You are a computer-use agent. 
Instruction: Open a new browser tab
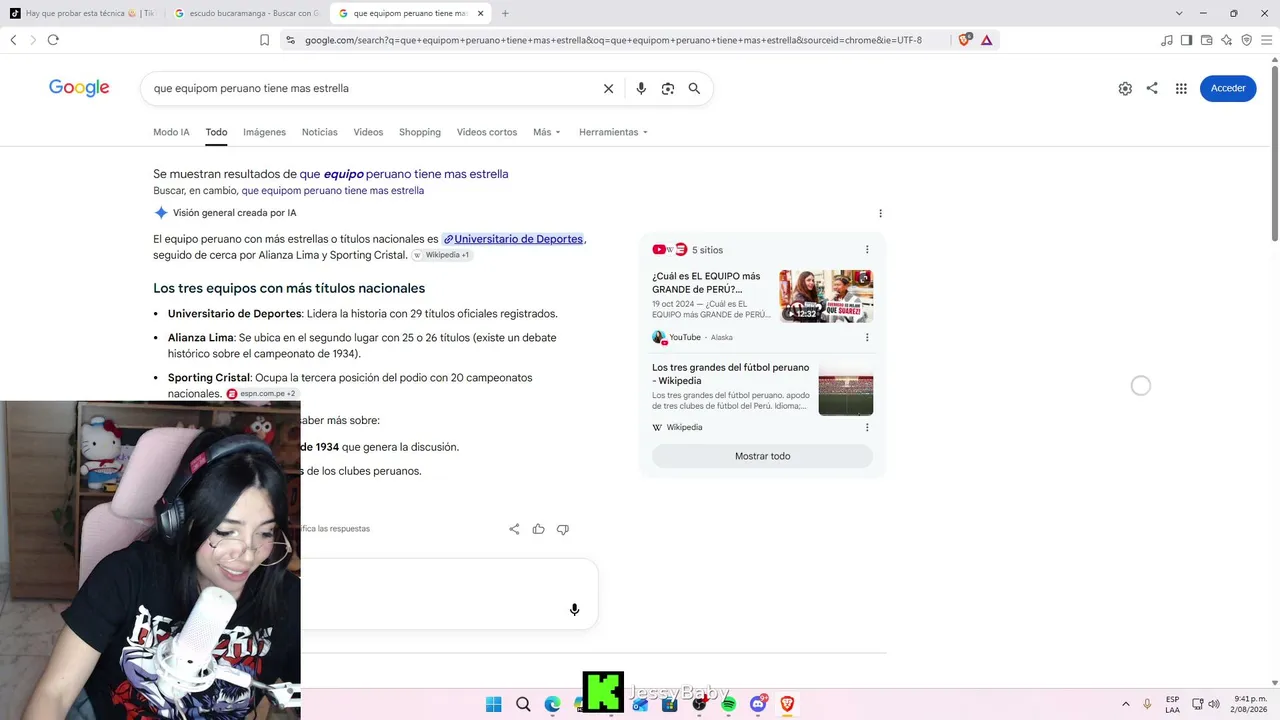[505, 13]
